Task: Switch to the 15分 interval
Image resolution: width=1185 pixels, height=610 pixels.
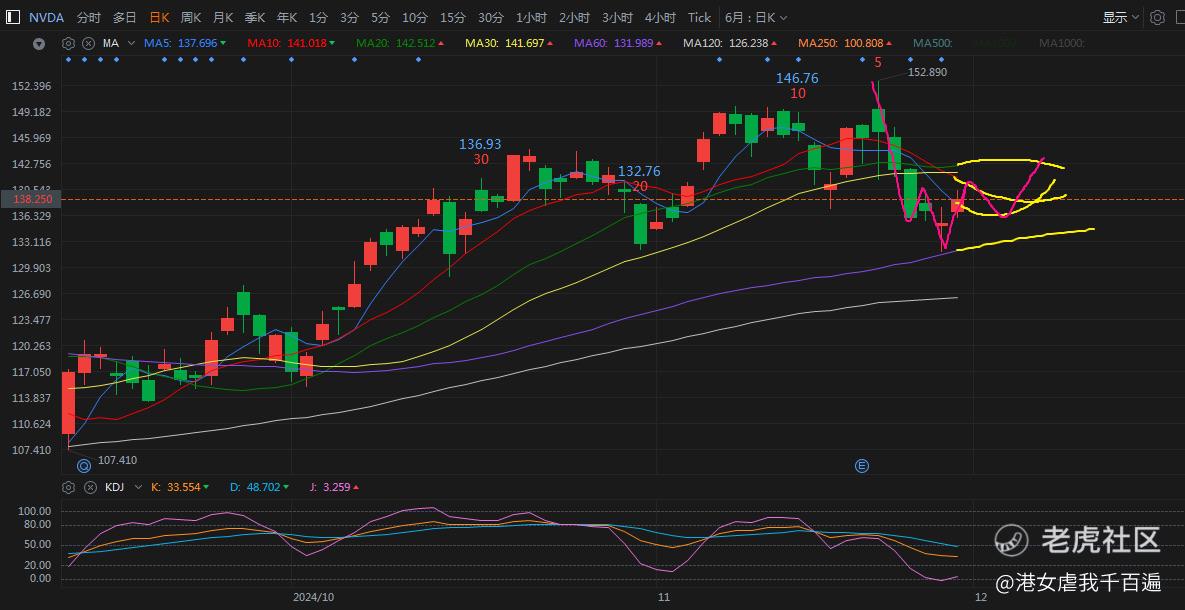Action: coord(453,17)
